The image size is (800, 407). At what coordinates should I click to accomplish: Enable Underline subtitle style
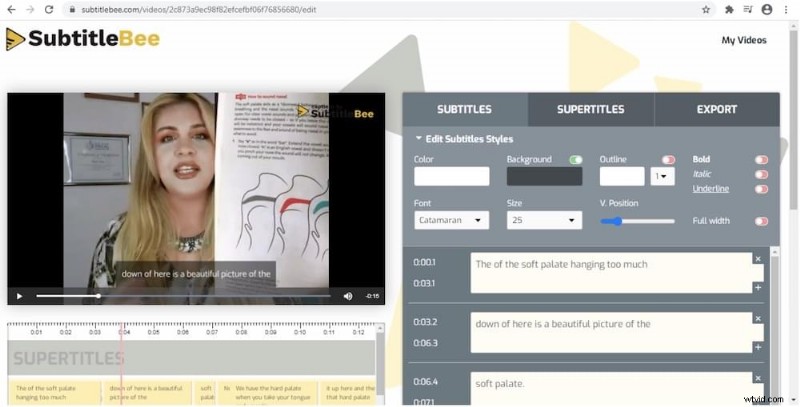pyautogui.click(x=761, y=189)
